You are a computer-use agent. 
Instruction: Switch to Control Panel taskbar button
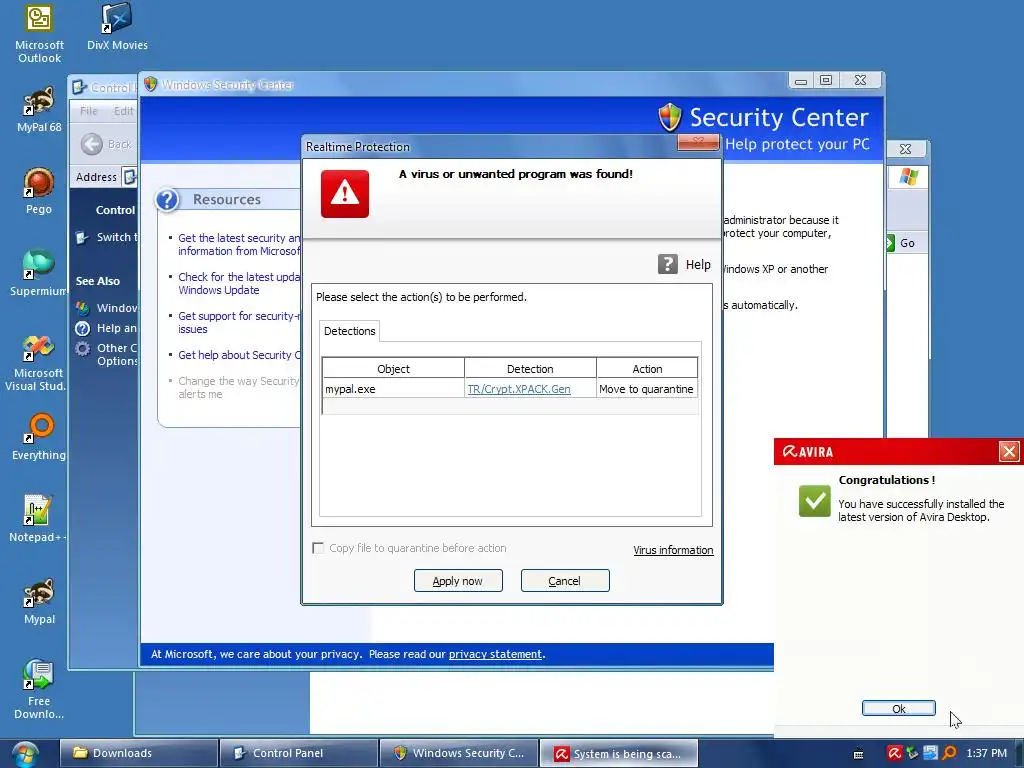click(299, 753)
